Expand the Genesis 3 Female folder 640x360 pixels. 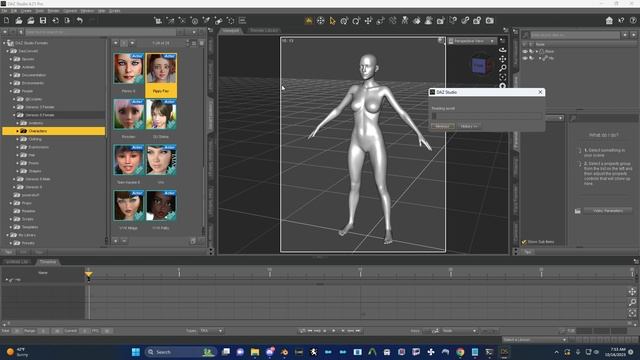tap(14, 107)
